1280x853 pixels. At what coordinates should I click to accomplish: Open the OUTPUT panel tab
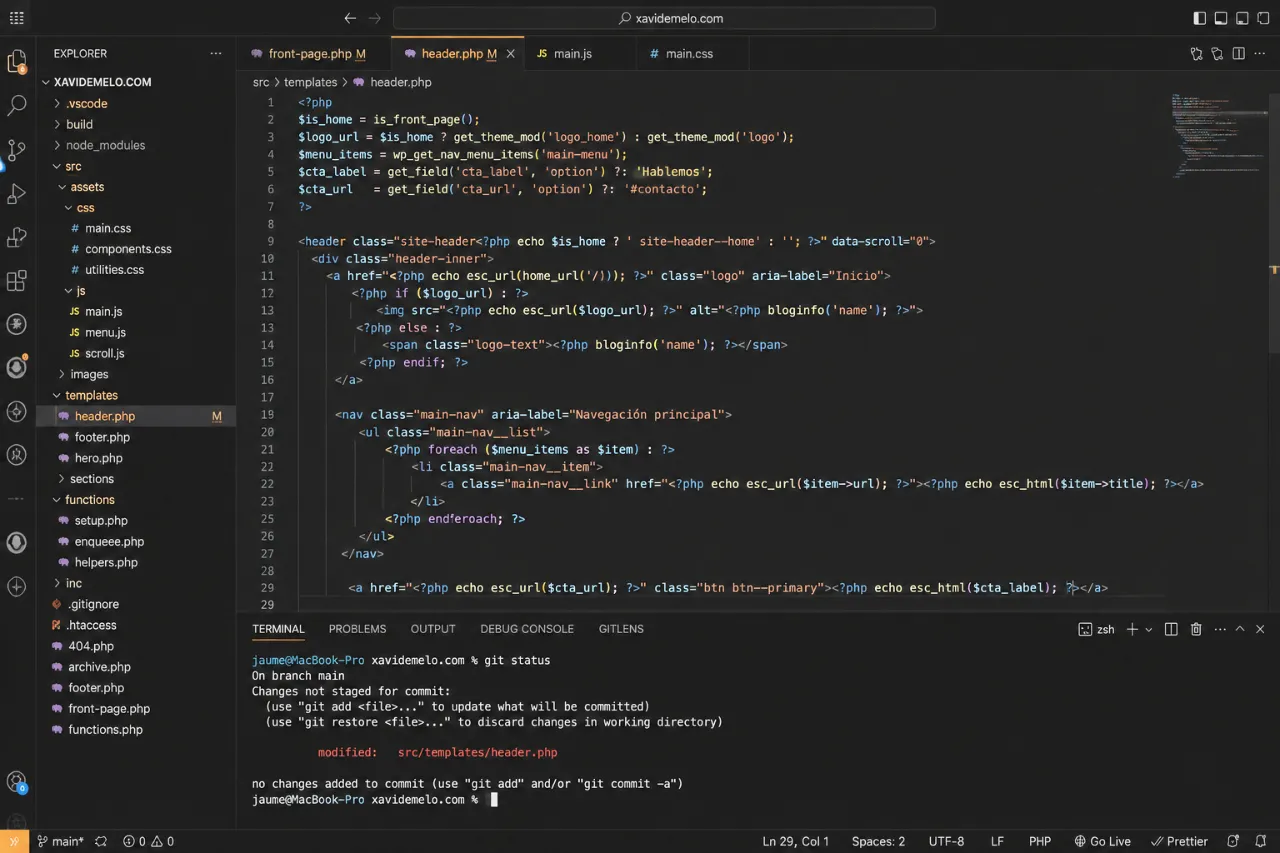coord(433,629)
